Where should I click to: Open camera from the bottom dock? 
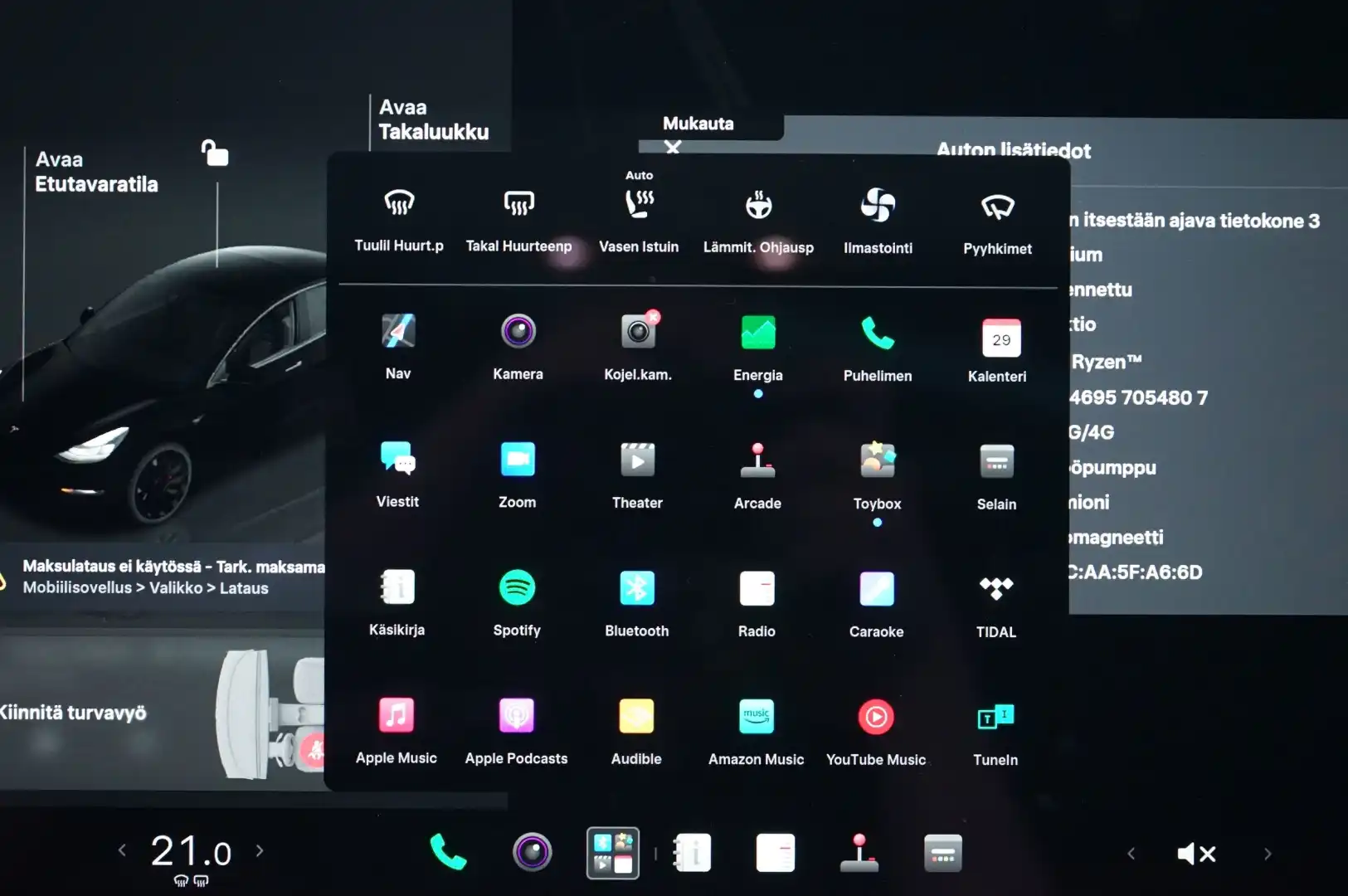click(x=532, y=852)
